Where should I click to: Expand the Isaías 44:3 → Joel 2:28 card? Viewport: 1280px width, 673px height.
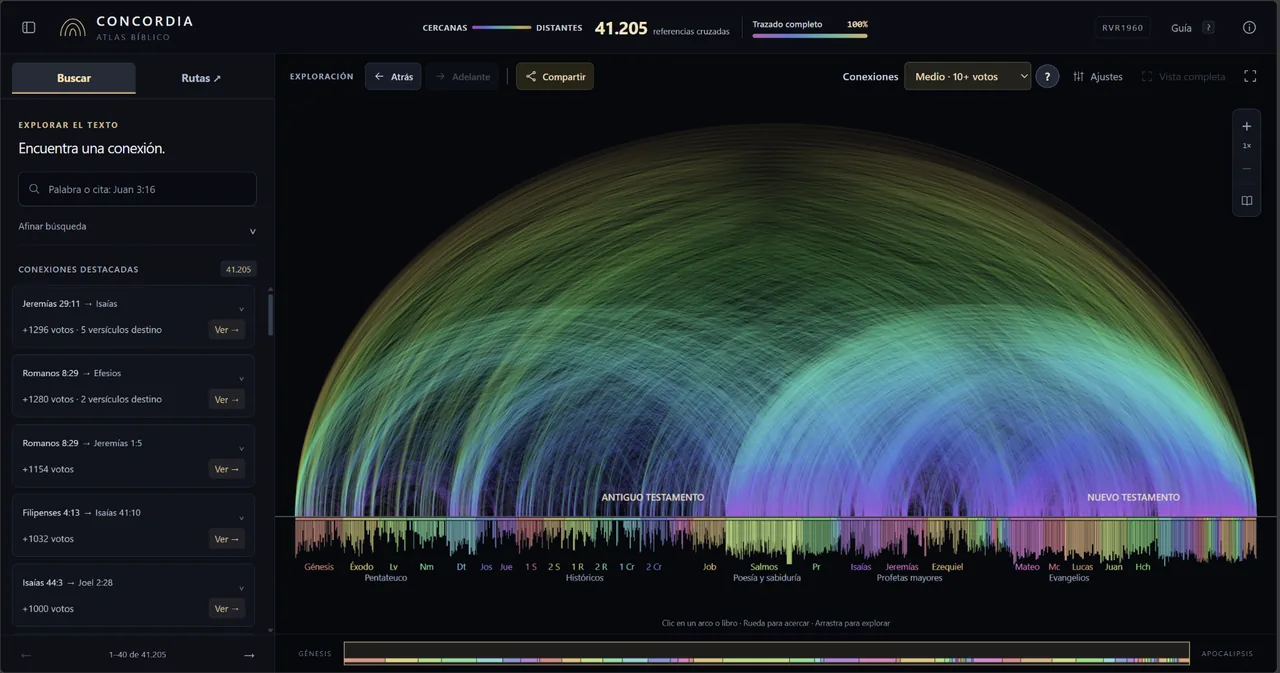click(x=241, y=587)
